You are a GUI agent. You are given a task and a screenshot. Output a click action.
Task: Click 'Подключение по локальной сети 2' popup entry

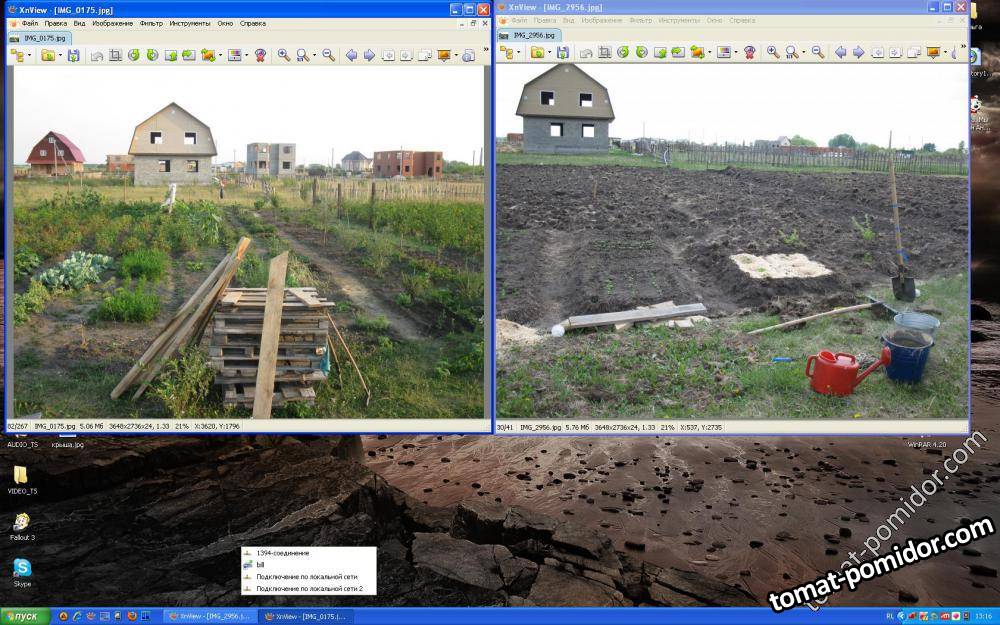[308, 589]
